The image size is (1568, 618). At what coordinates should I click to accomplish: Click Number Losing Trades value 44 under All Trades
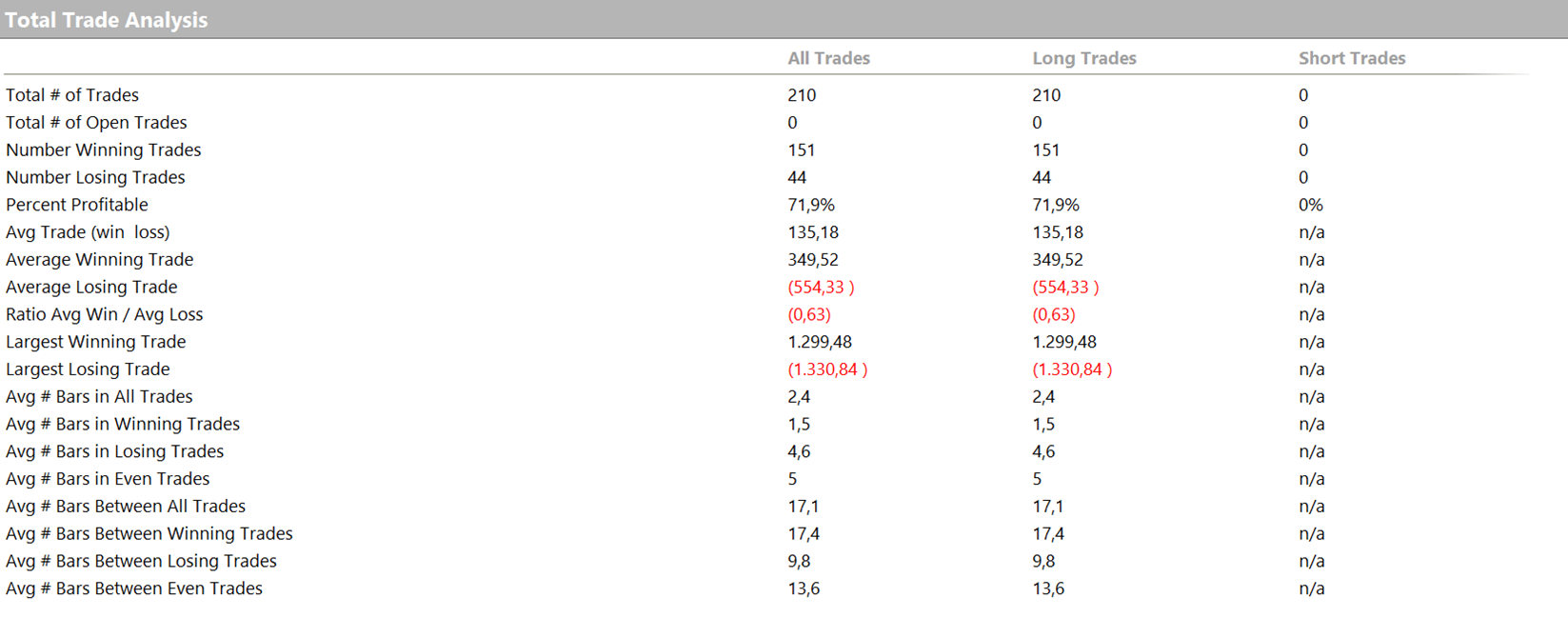click(797, 178)
